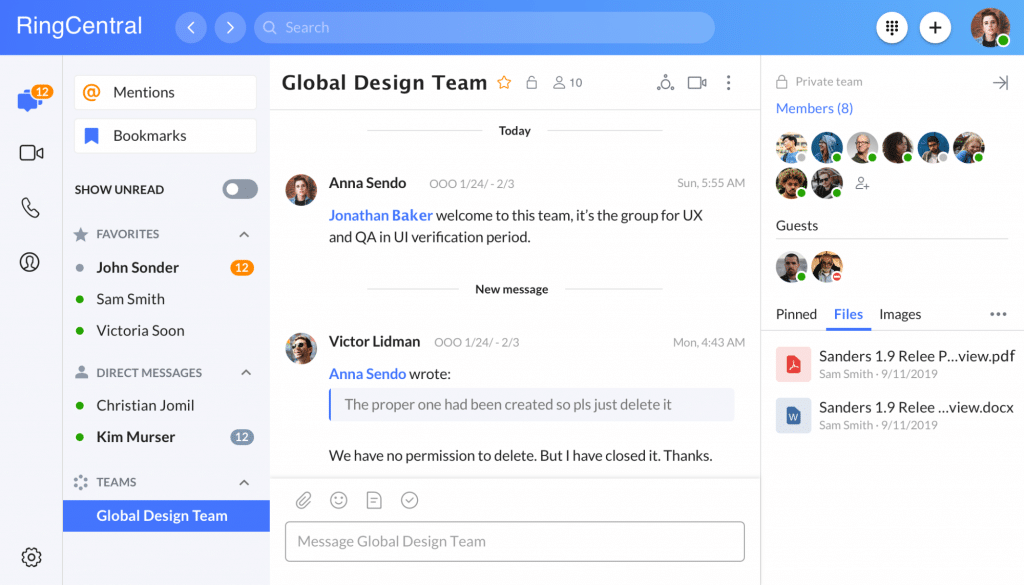Create a task with the checkmark icon
Viewport: 1024px width, 585px height.
[x=409, y=500]
